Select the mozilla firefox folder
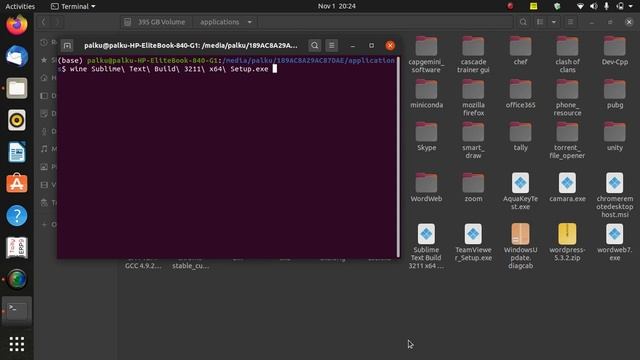The width and height of the screenshot is (640, 360). point(473,97)
